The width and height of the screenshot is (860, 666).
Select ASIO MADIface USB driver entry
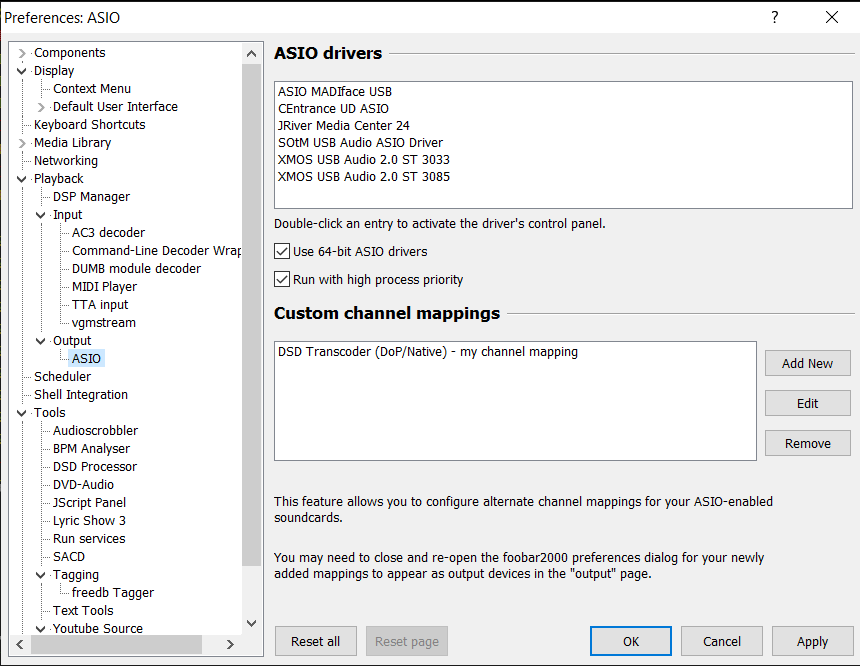point(335,92)
